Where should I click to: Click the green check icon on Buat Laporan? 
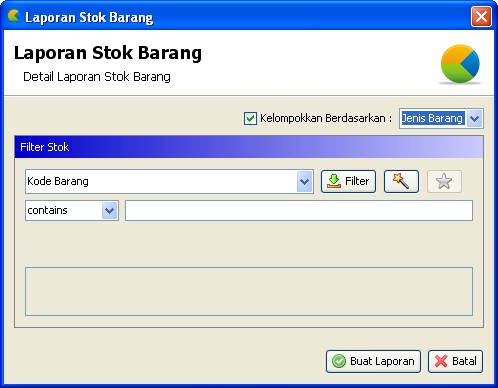point(339,361)
